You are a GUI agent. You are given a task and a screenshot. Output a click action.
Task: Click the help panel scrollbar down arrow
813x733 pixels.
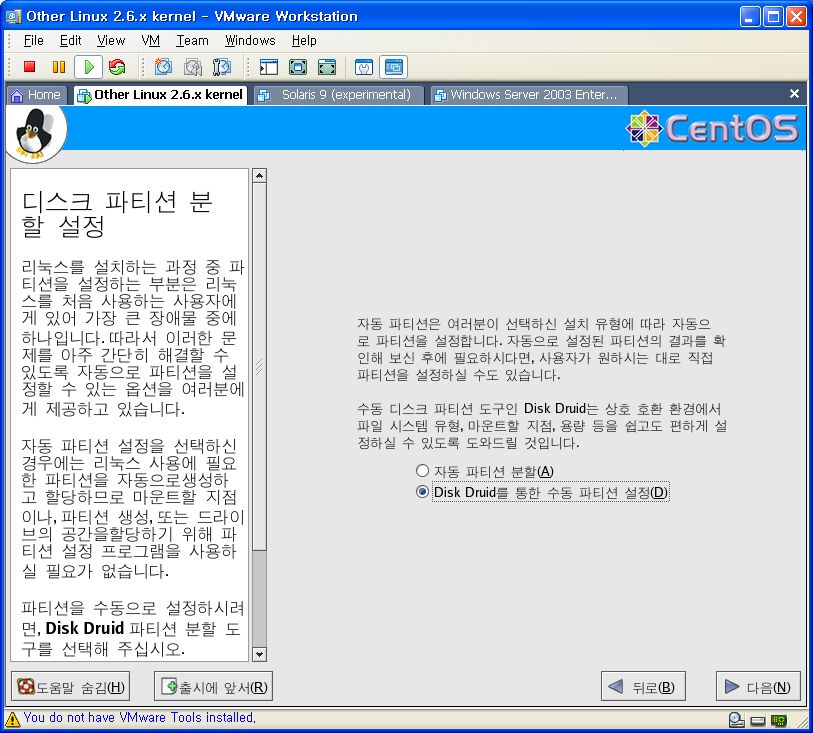click(x=260, y=654)
